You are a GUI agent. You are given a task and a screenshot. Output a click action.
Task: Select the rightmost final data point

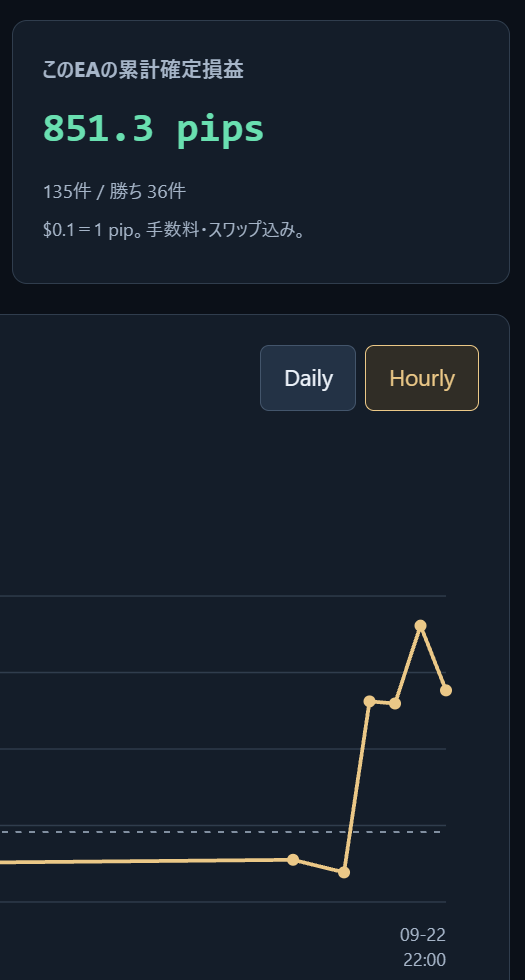[x=446, y=690]
